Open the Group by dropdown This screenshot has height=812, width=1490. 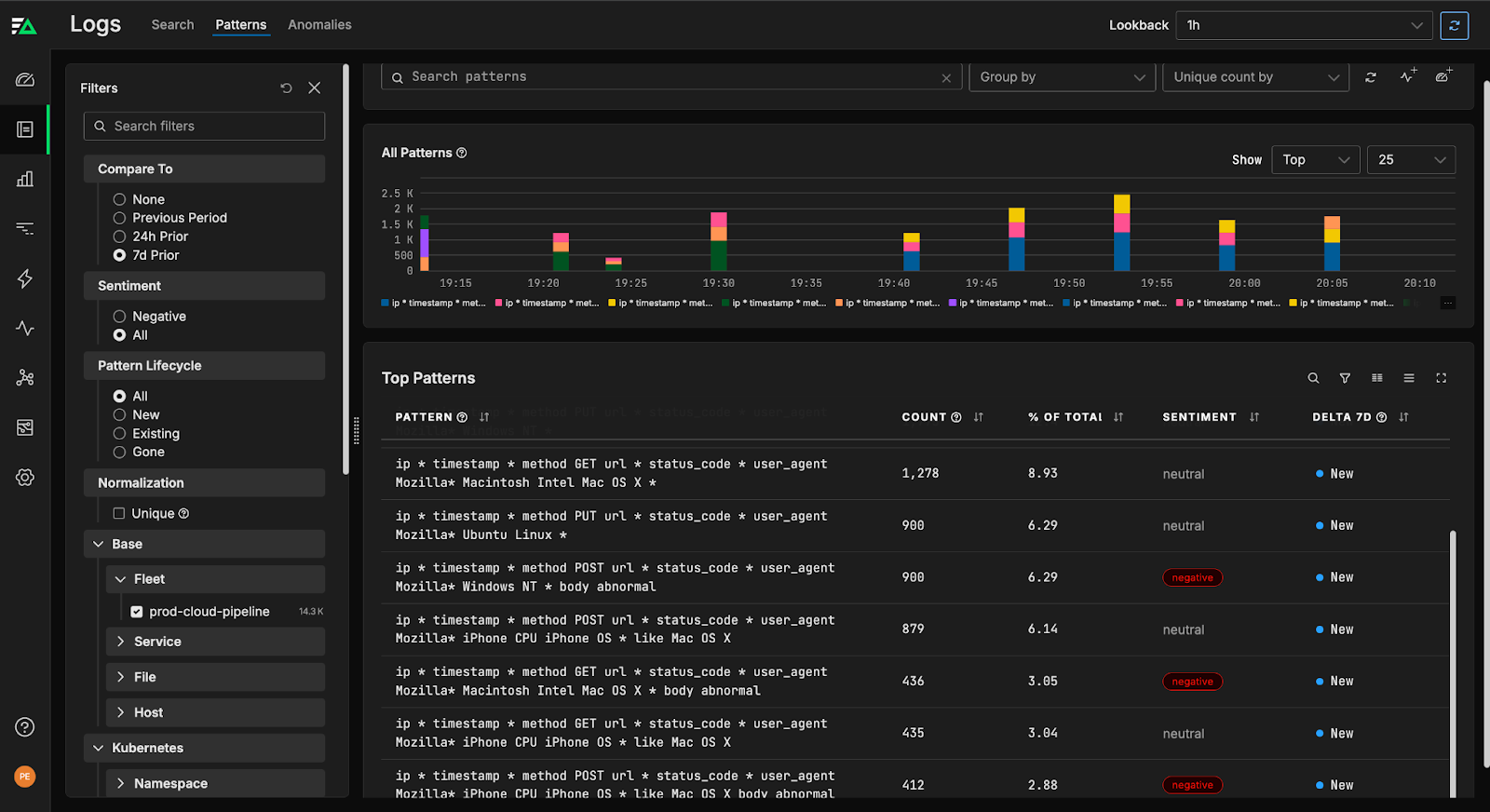pos(1062,77)
